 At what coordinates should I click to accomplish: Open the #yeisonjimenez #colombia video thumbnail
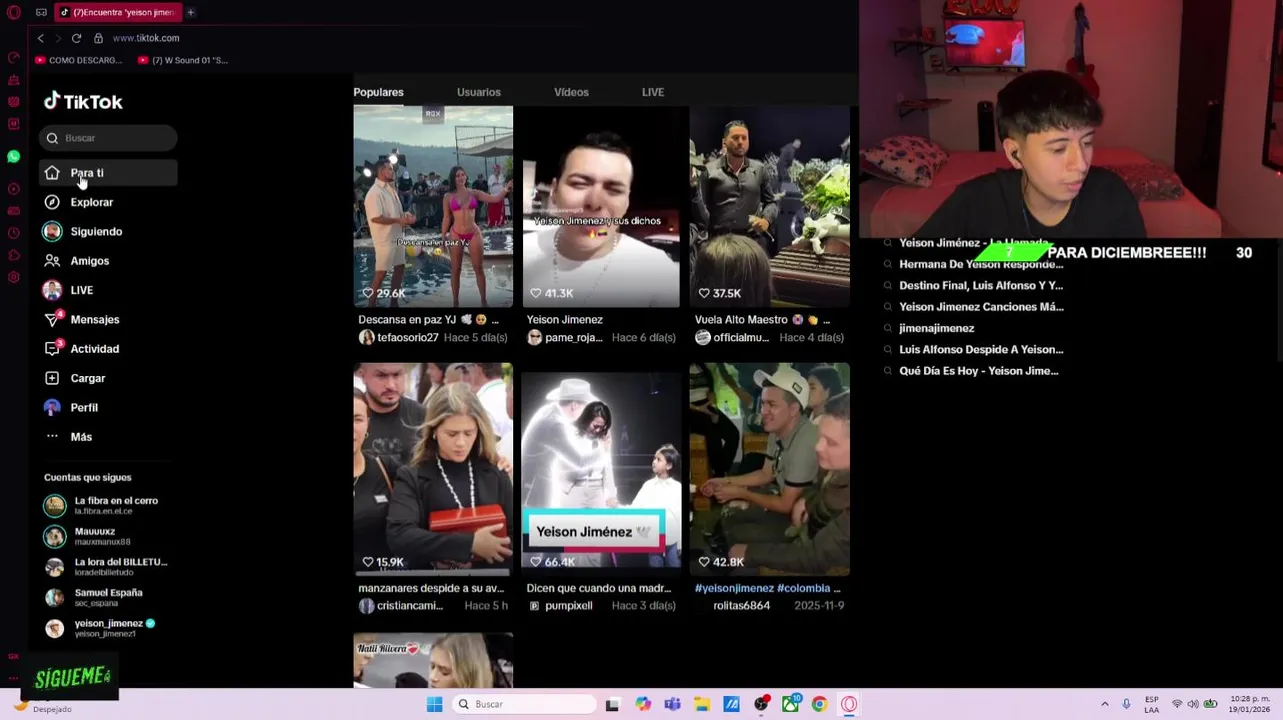pyautogui.click(x=769, y=469)
